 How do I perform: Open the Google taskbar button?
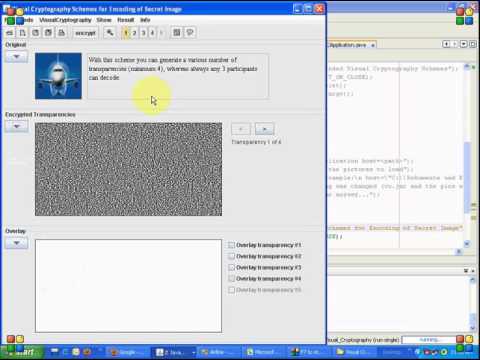click(x=129, y=352)
